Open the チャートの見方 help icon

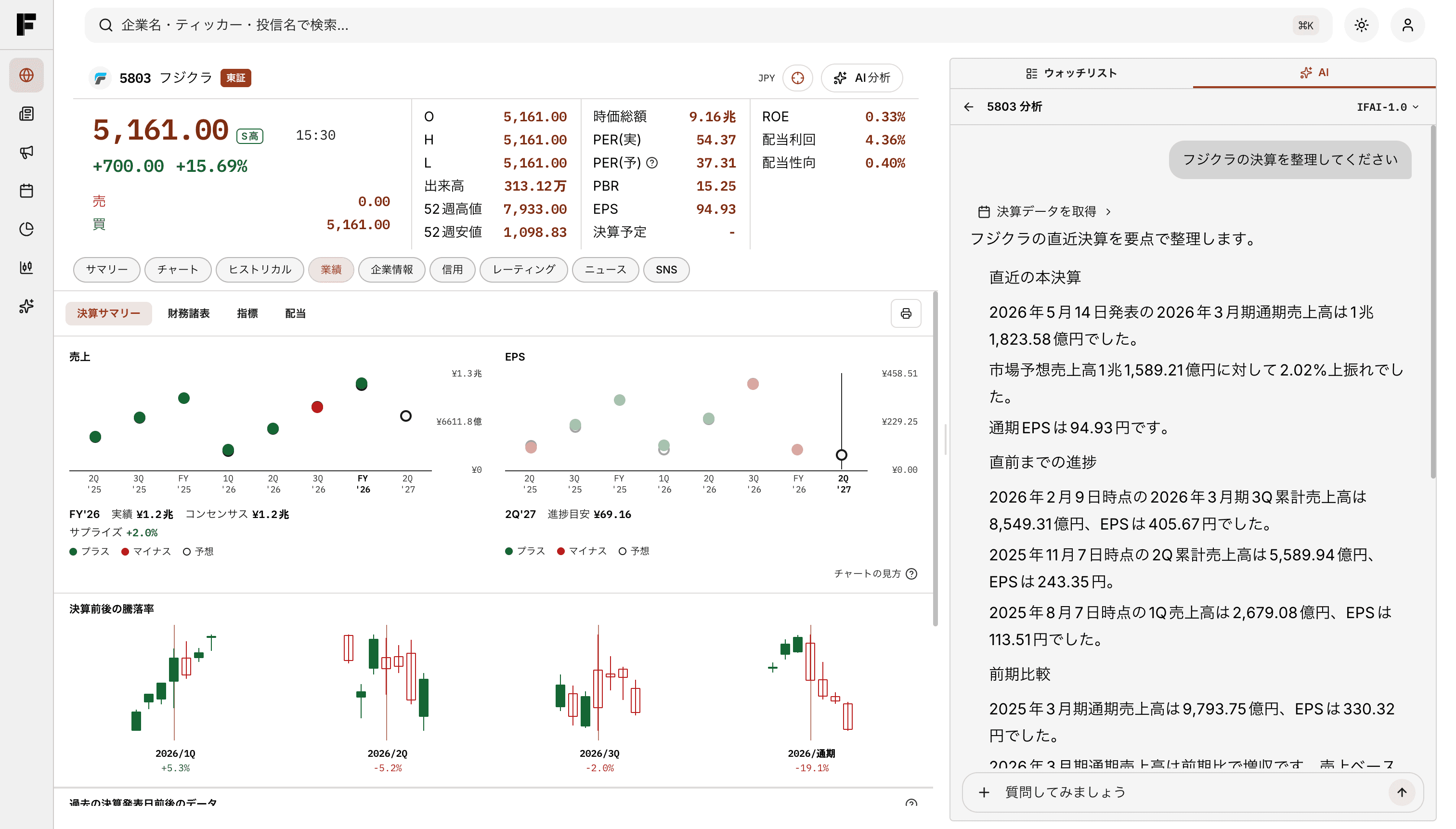click(911, 573)
